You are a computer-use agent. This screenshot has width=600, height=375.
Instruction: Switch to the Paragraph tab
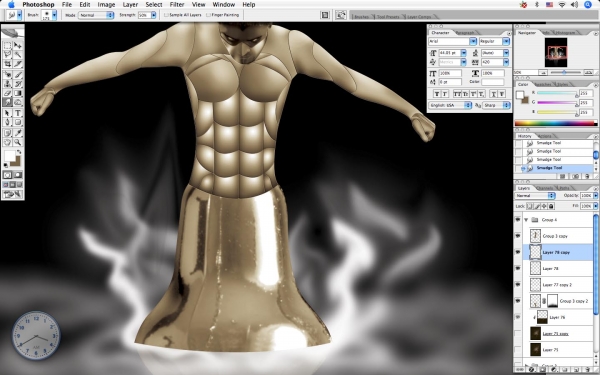(465, 33)
